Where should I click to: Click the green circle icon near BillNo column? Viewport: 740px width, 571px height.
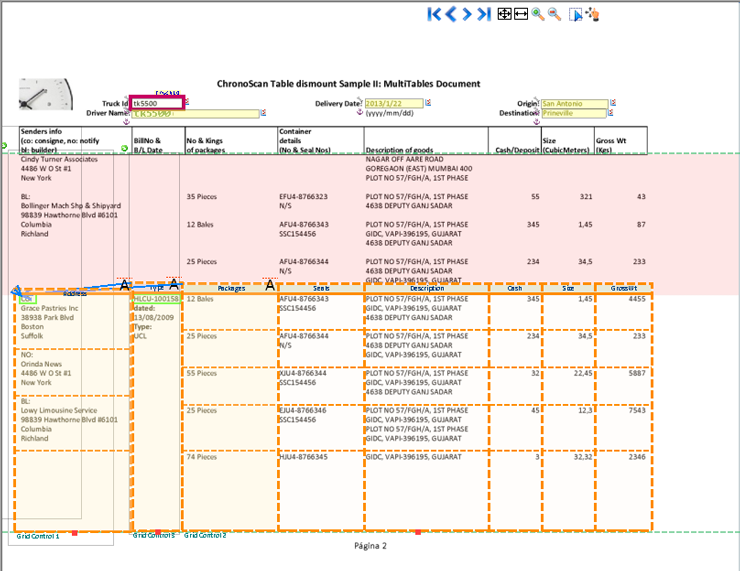pos(125,148)
